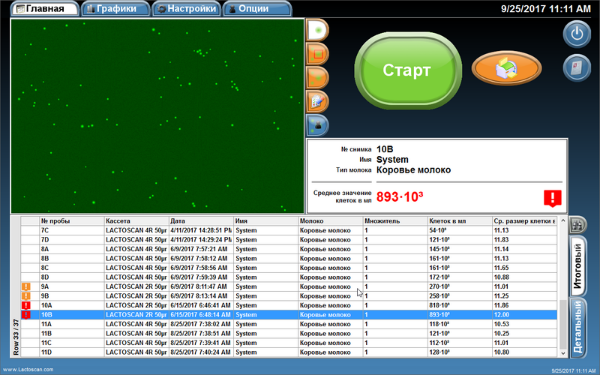This screenshot has height=375, width=600.
Task: Select sample row 9A in table
Action: [289, 287]
